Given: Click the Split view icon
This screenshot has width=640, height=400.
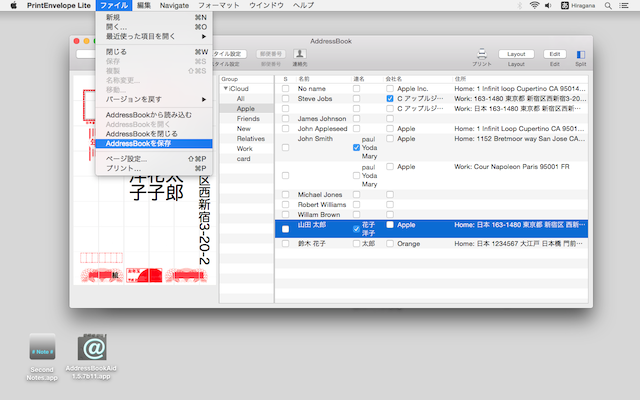Looking at the screenshot, I should pyautogui.click(x=580, y=54).
